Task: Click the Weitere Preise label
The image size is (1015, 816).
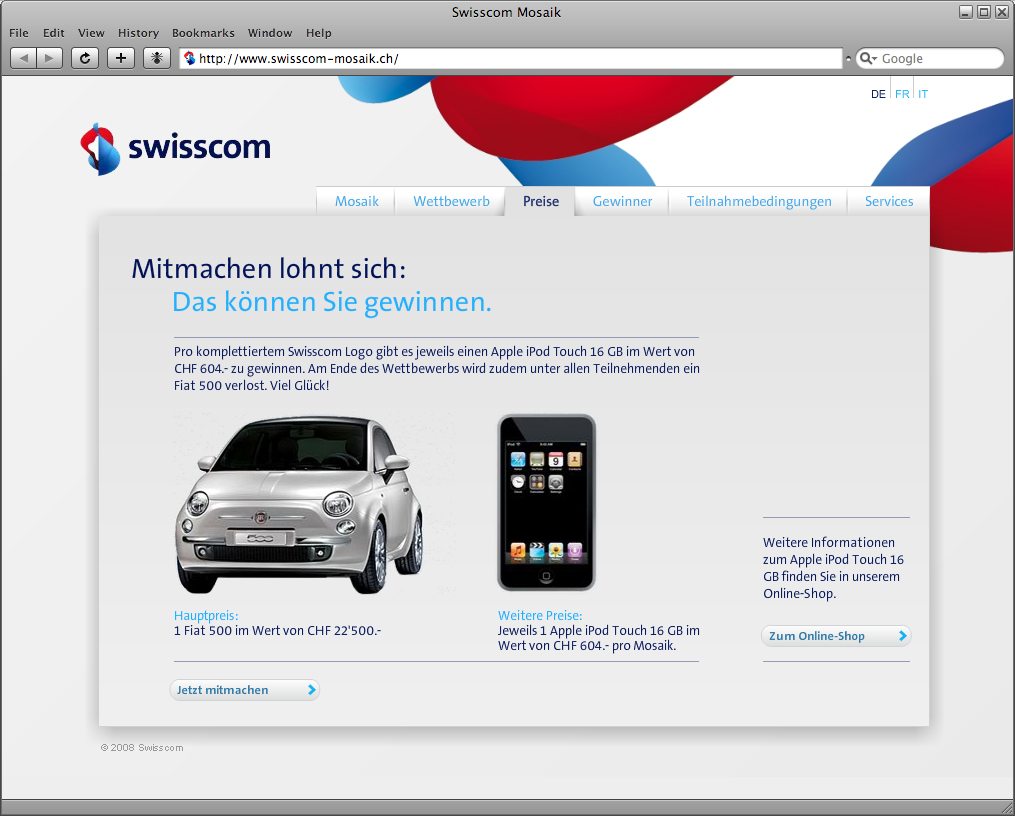Action: click(540, 615)
